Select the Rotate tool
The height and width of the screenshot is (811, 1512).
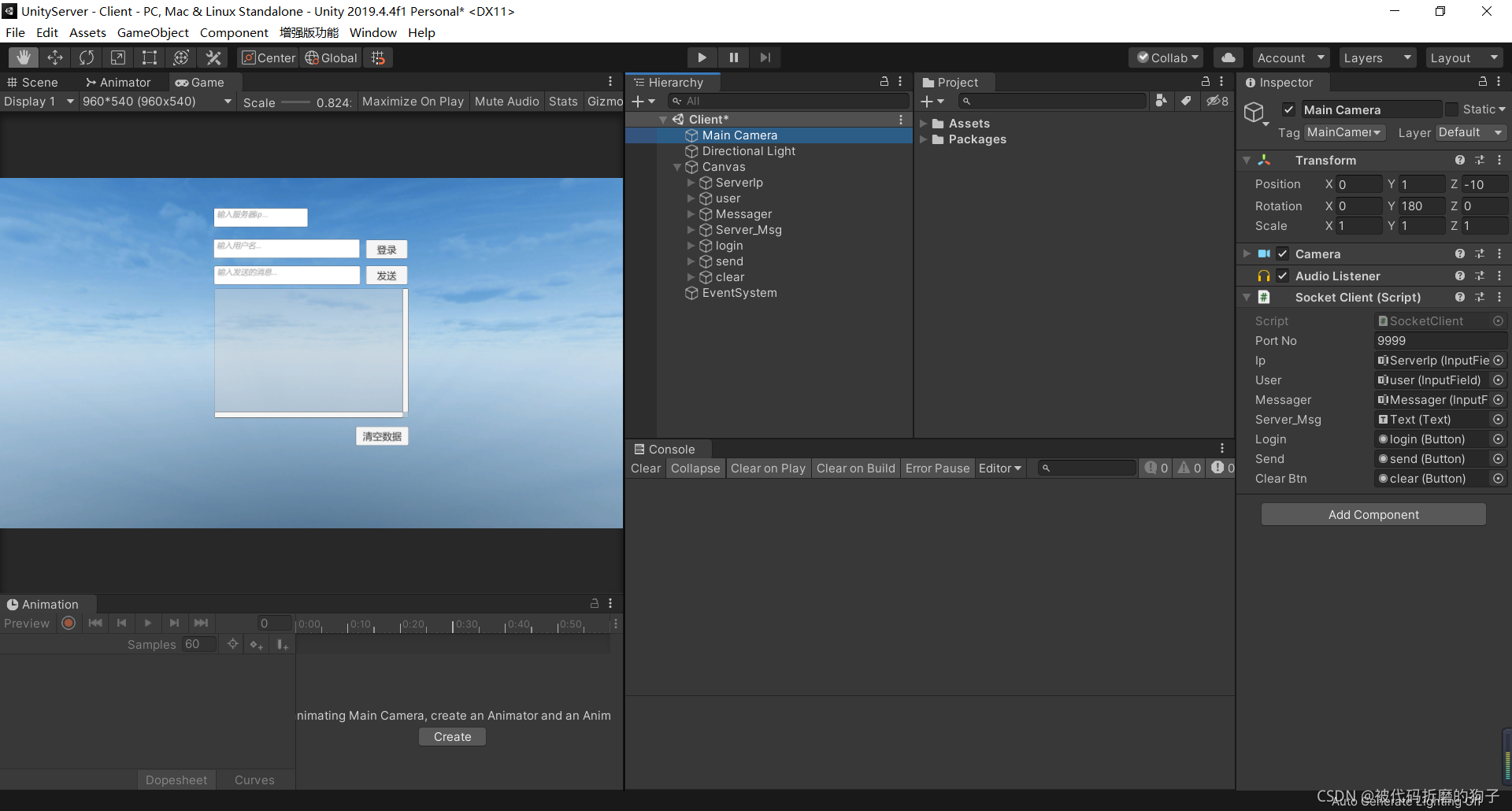pos(86,57)
